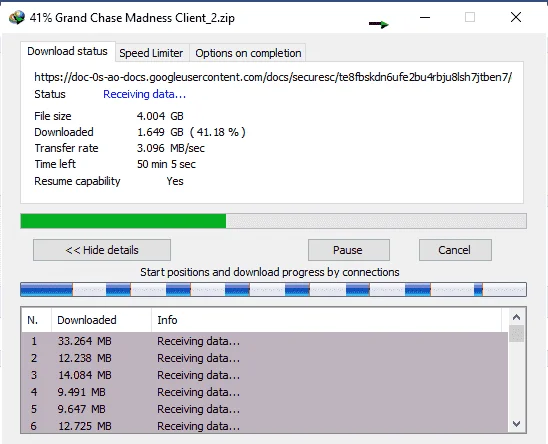Click the N. column header
The height and width of the screenshot is (444, 548).
[x=36, y=320]
